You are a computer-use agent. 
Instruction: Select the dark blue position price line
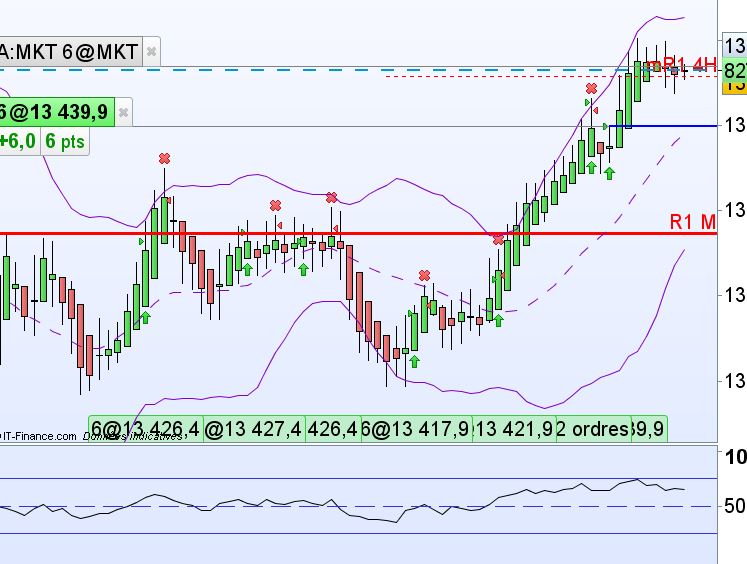(x=663, y=126)
